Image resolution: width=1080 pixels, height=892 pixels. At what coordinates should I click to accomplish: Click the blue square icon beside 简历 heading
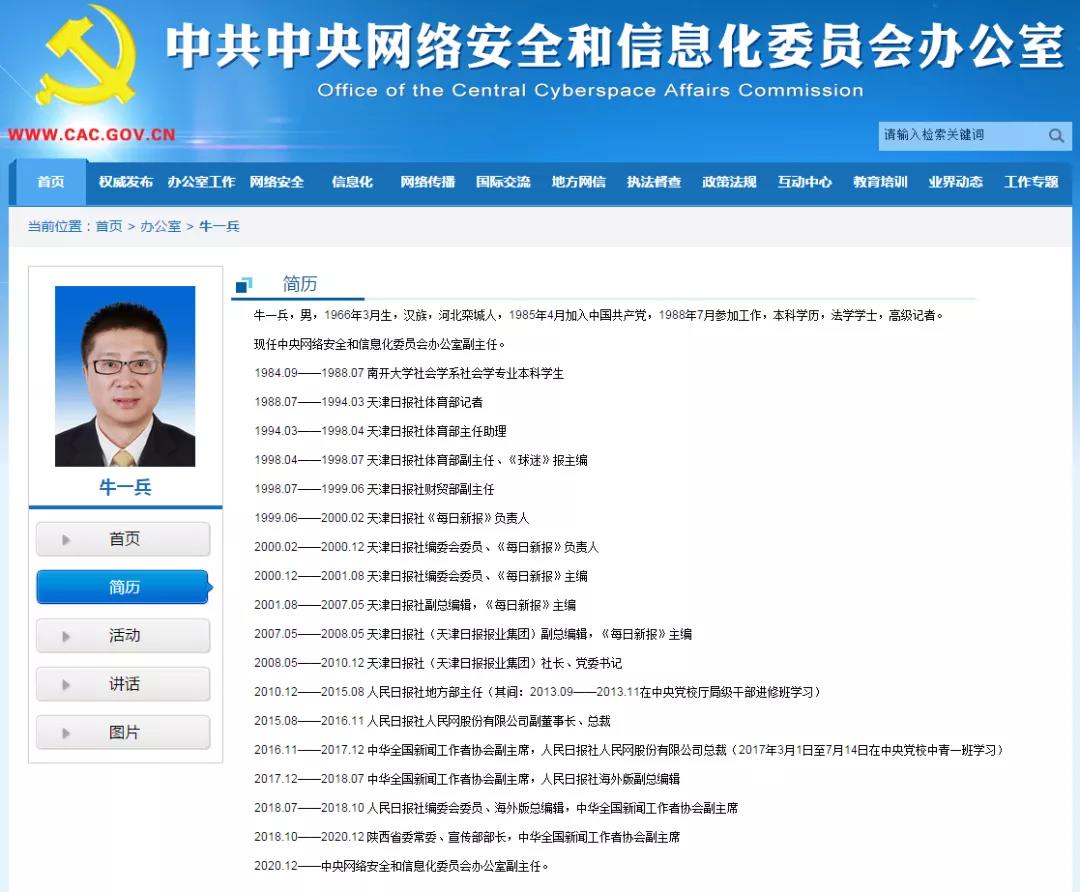[244, 284]
